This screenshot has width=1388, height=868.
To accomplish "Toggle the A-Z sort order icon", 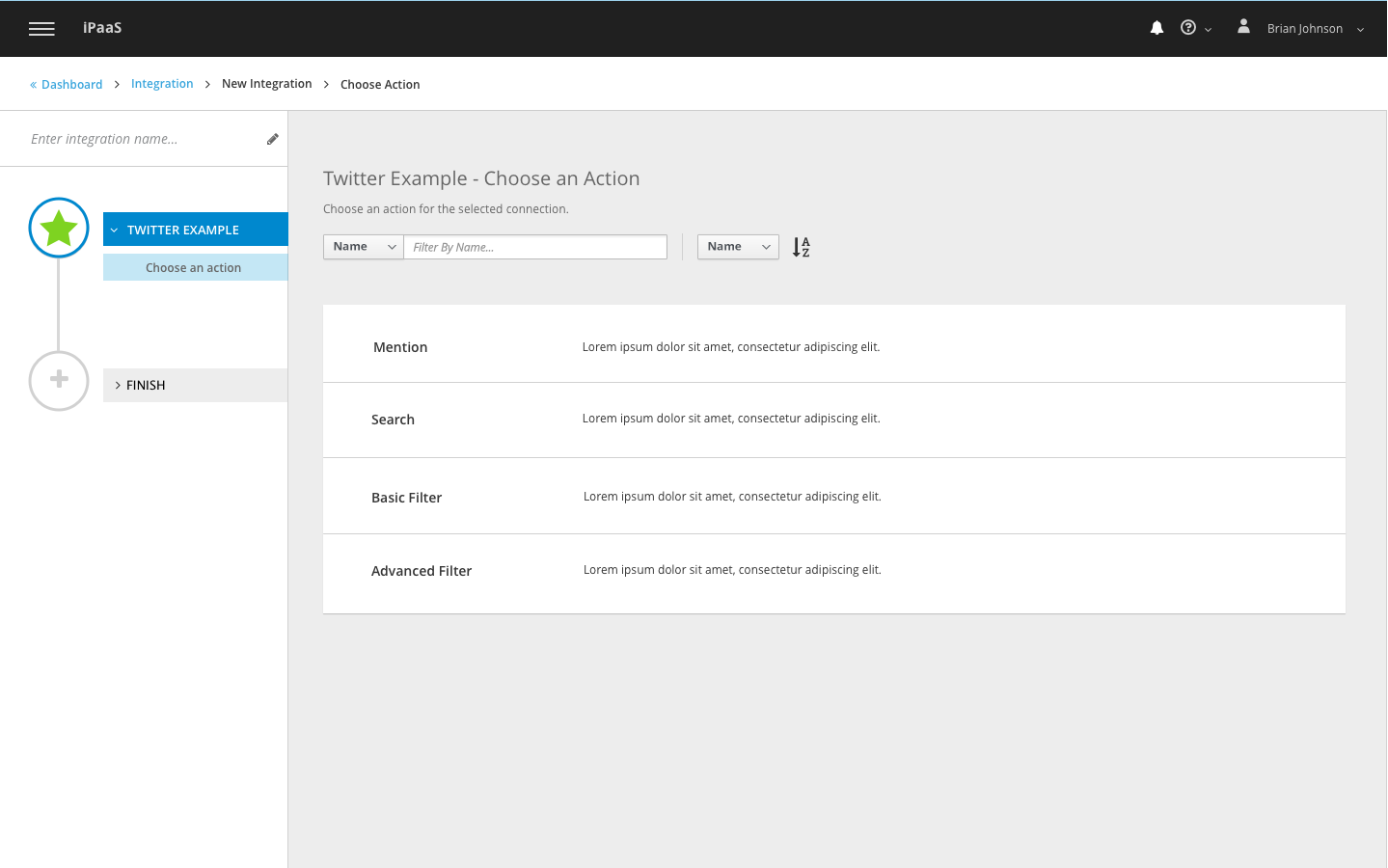I will tap(801, 247).
